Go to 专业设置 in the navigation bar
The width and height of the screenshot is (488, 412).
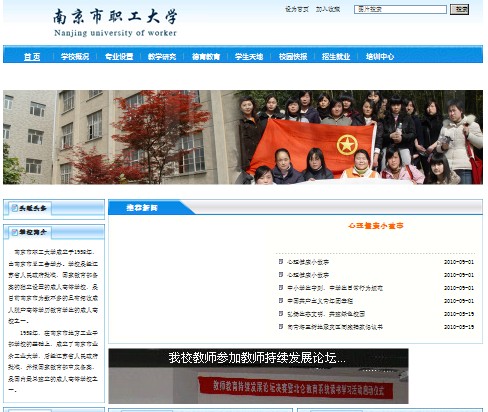[119, 57]
